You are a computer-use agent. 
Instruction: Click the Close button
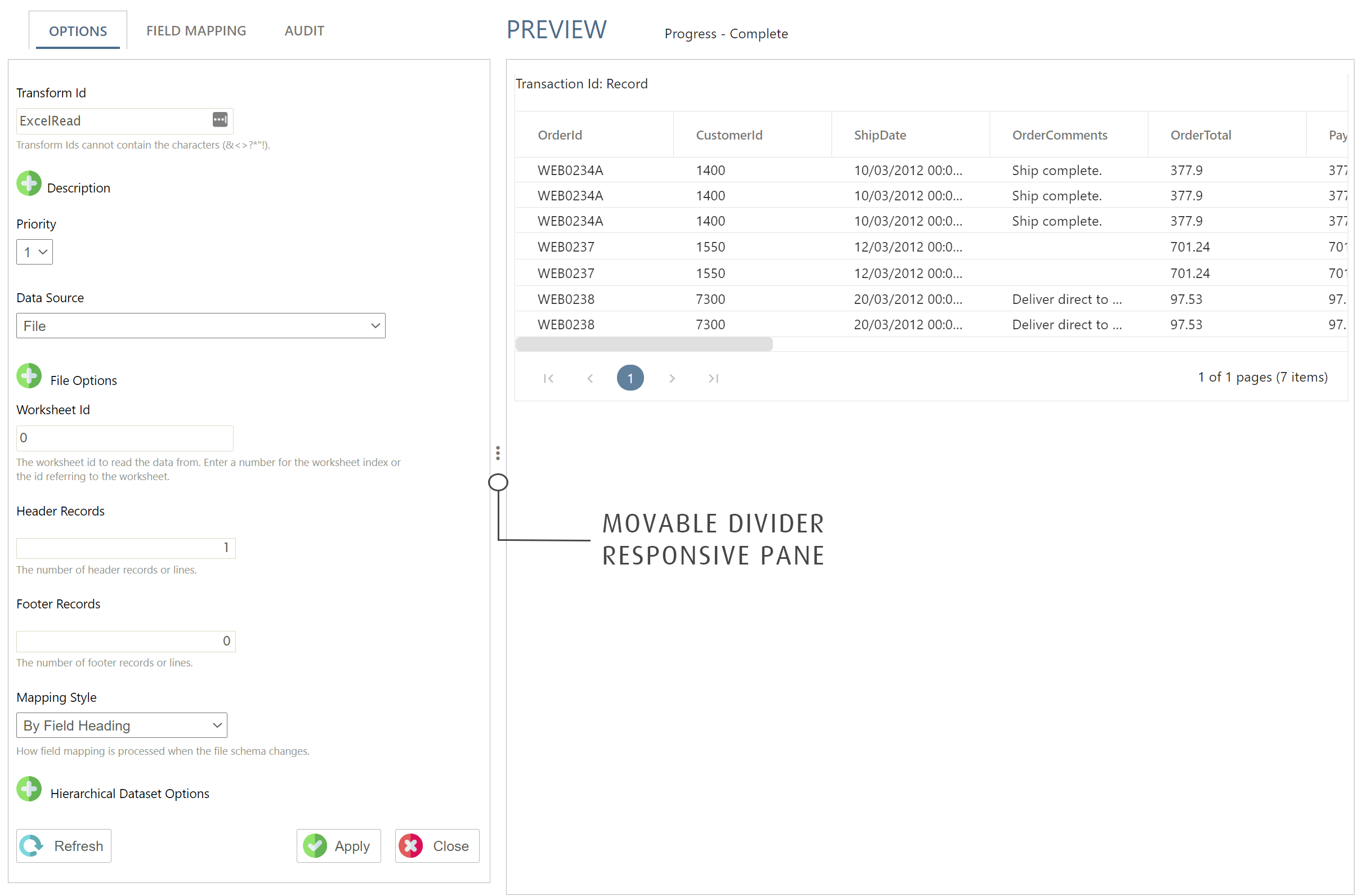click(x=437, y=846)
